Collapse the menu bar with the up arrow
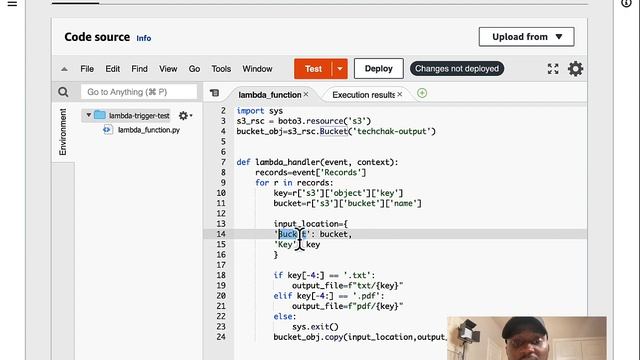640x360 pixels. pyautogui.click(x=64, y=69)
